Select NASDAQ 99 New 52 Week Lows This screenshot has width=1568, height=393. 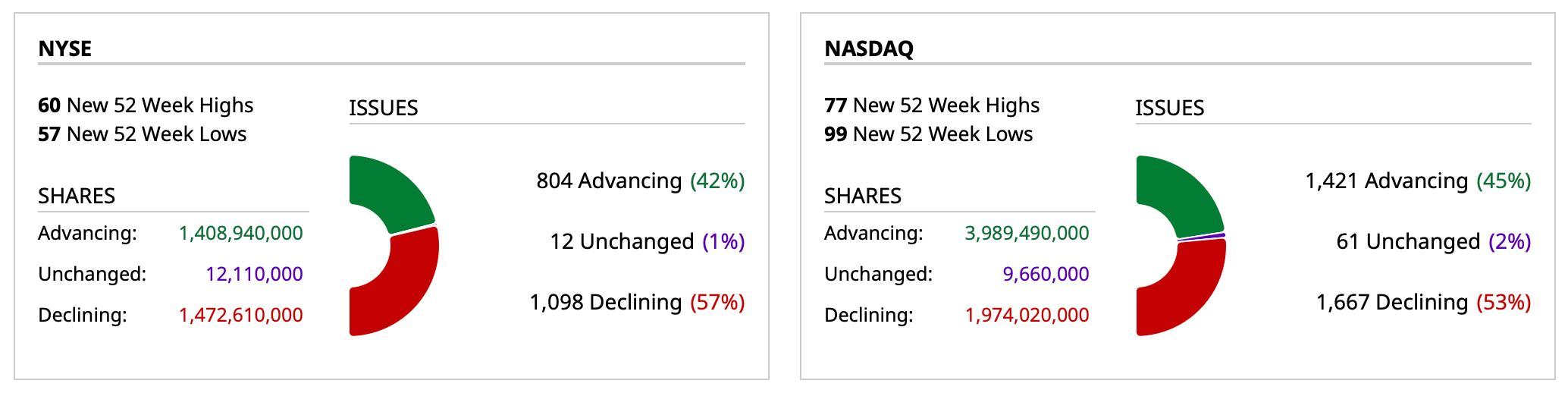[929, 134]
